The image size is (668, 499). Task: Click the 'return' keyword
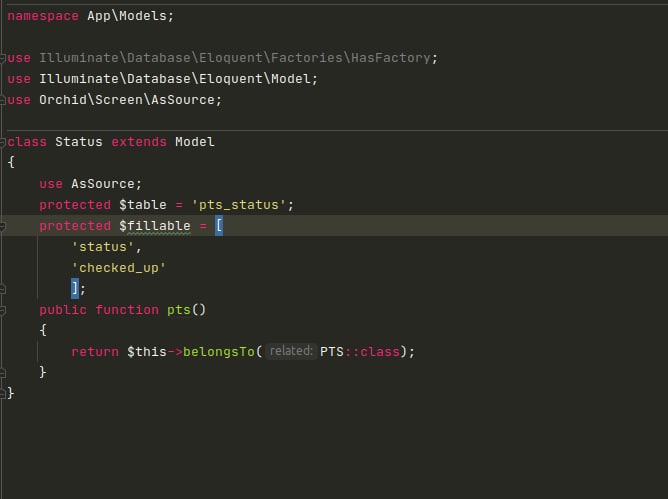click(x=95, y=352)
